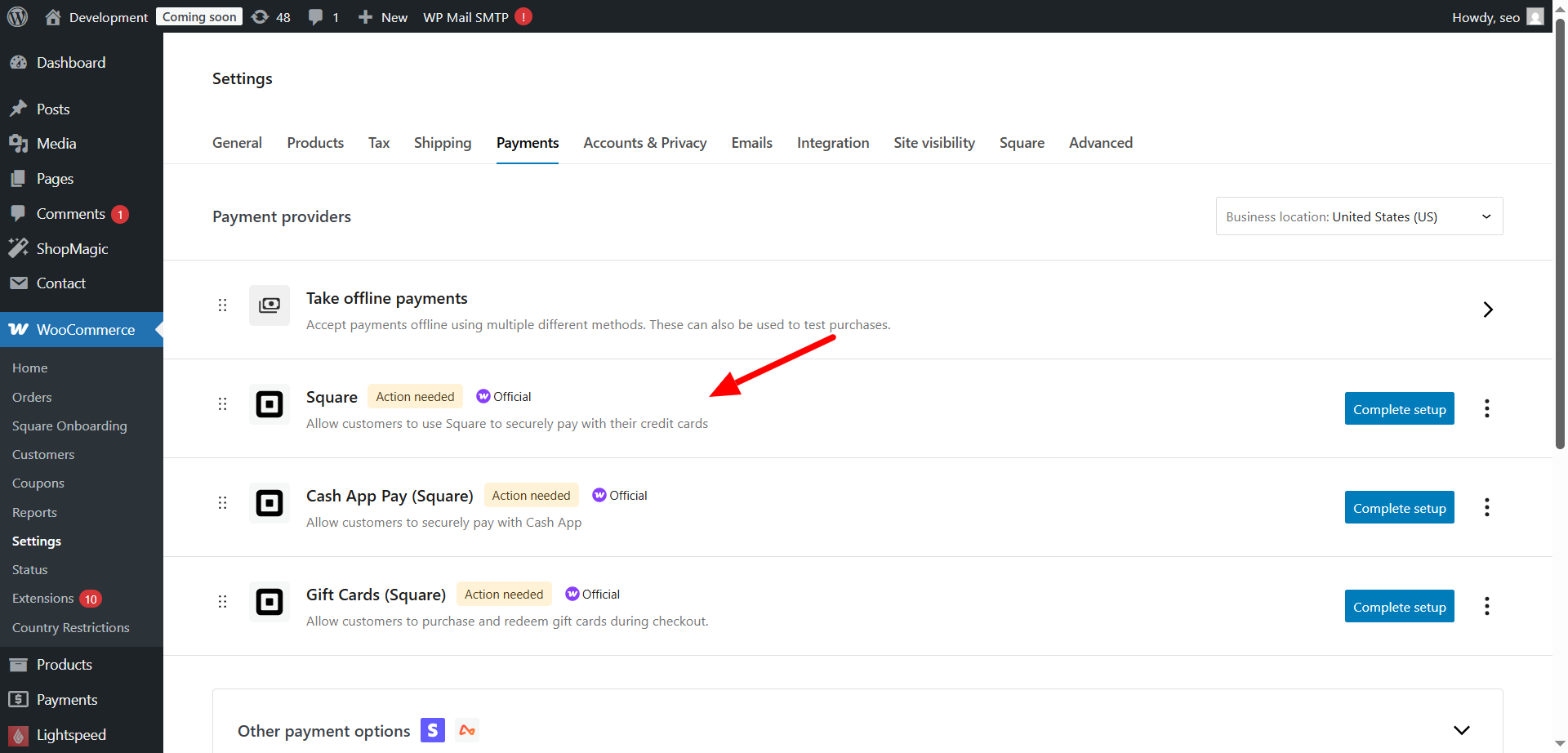Image resolution: width=1568 pixels, height=753 pixels.
Task: Click the page vertical scrollbar thumb
Action: click(1560, 233)
